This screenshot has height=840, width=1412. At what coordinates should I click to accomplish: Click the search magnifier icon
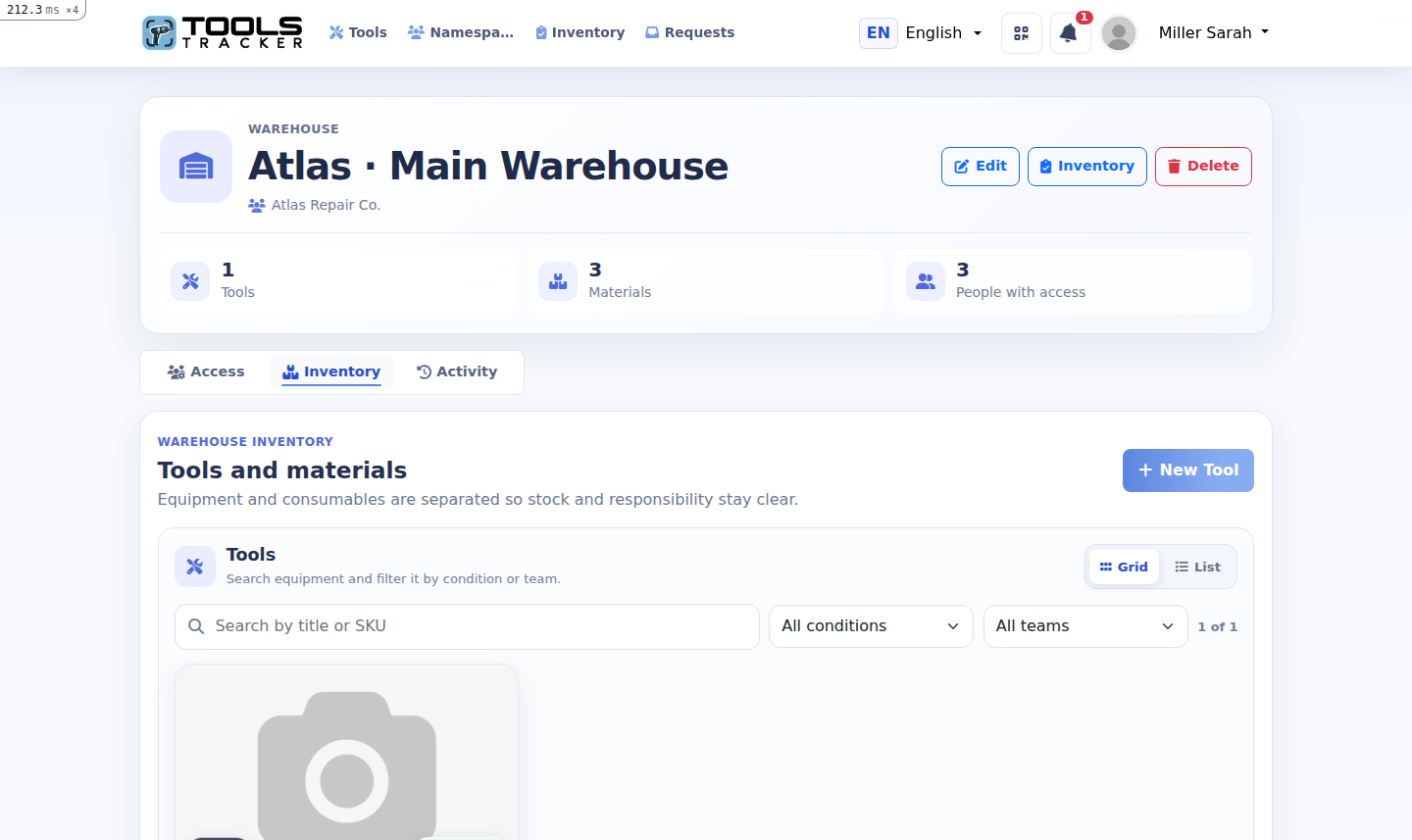point(196,626)
